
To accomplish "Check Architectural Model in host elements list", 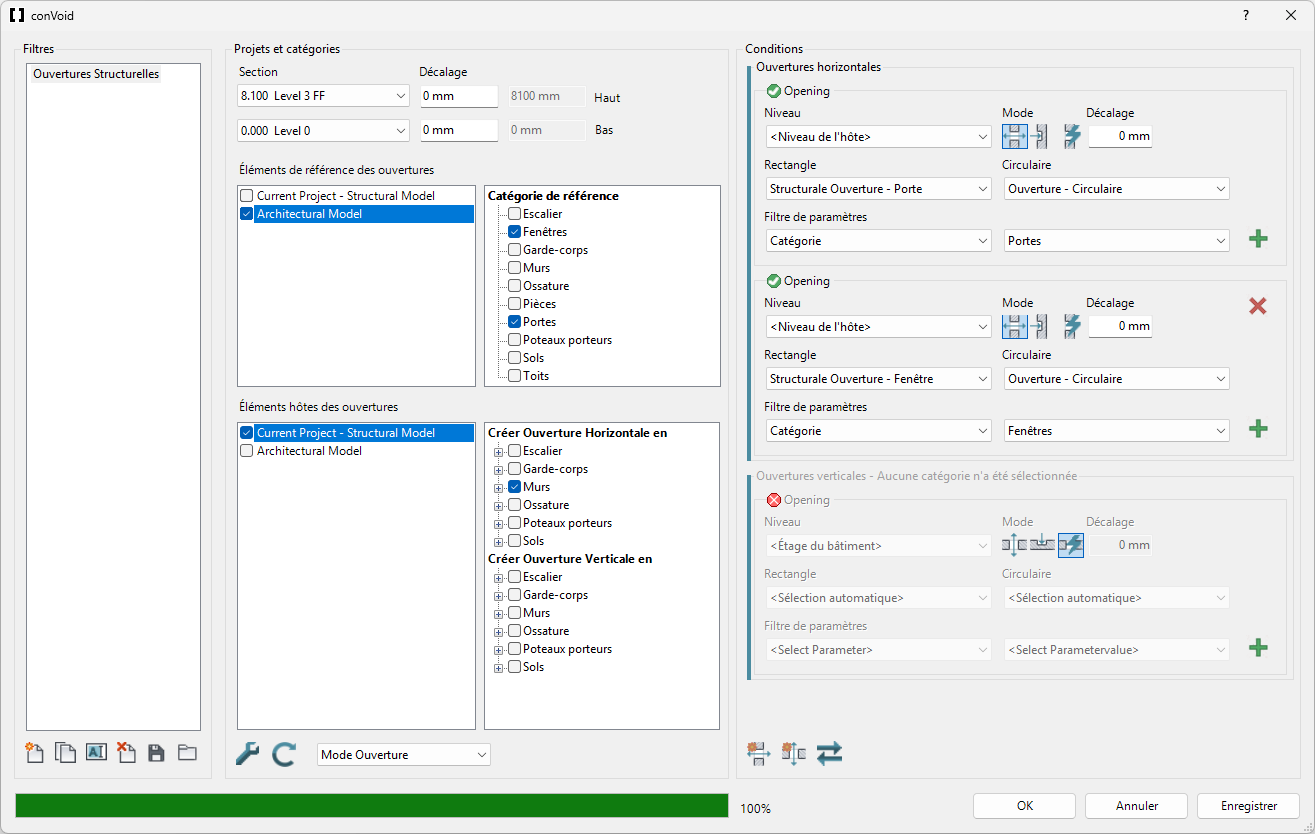I will click(x=246, y=451).
